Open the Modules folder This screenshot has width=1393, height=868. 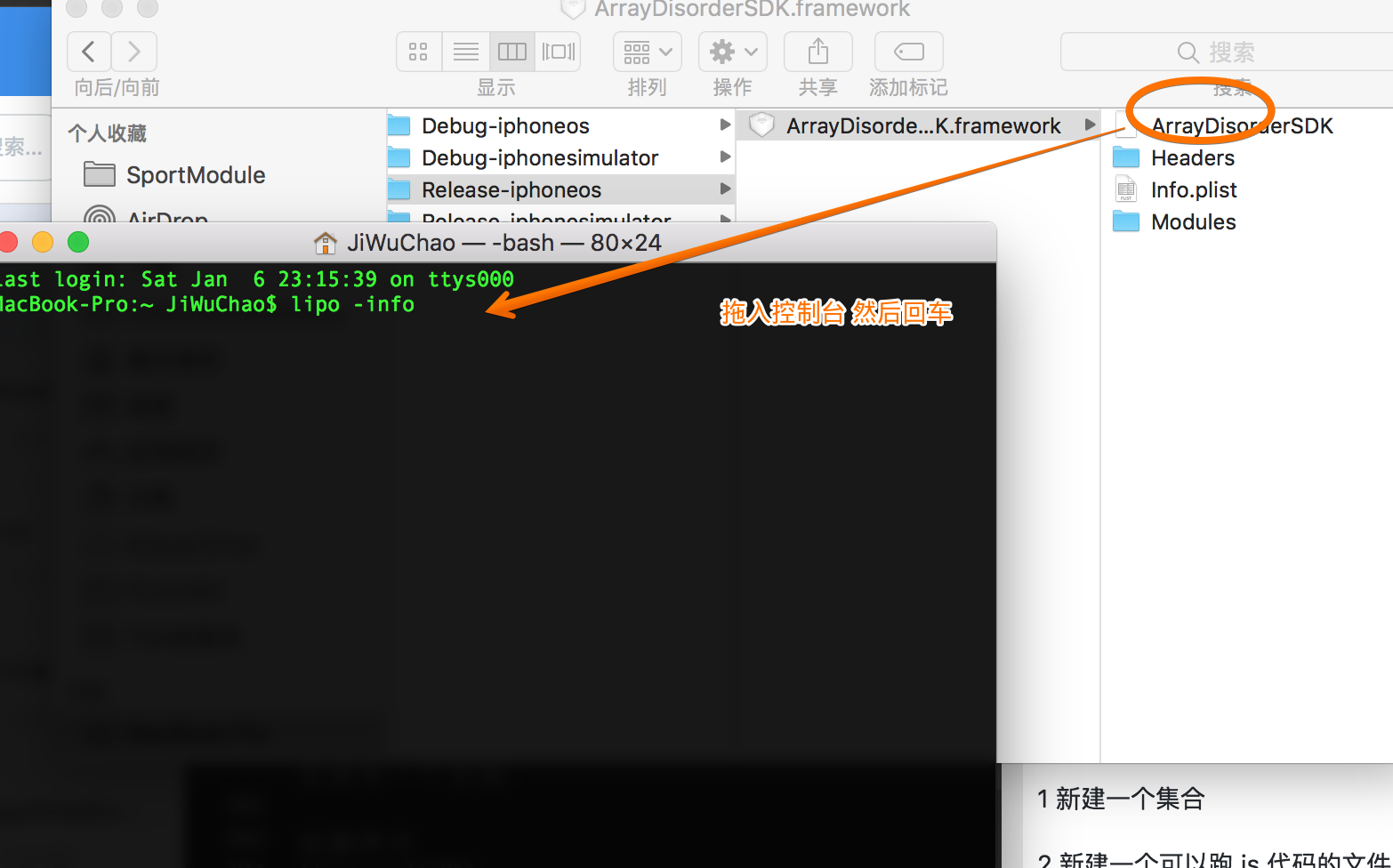pyautogui.click(x=1193, y=222)
